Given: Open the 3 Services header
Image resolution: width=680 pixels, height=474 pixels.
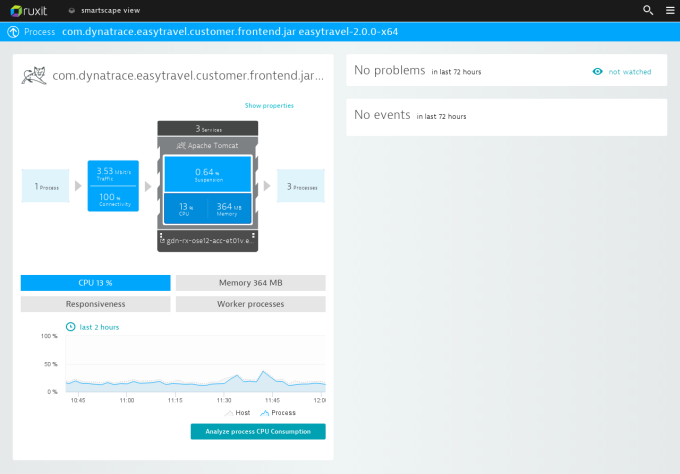Looking at the screenshot, I should tap(208, 129).
